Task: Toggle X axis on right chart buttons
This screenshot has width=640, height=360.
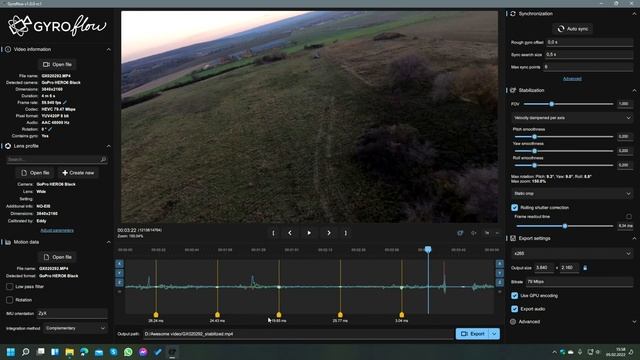Action: tap(500, 264)
